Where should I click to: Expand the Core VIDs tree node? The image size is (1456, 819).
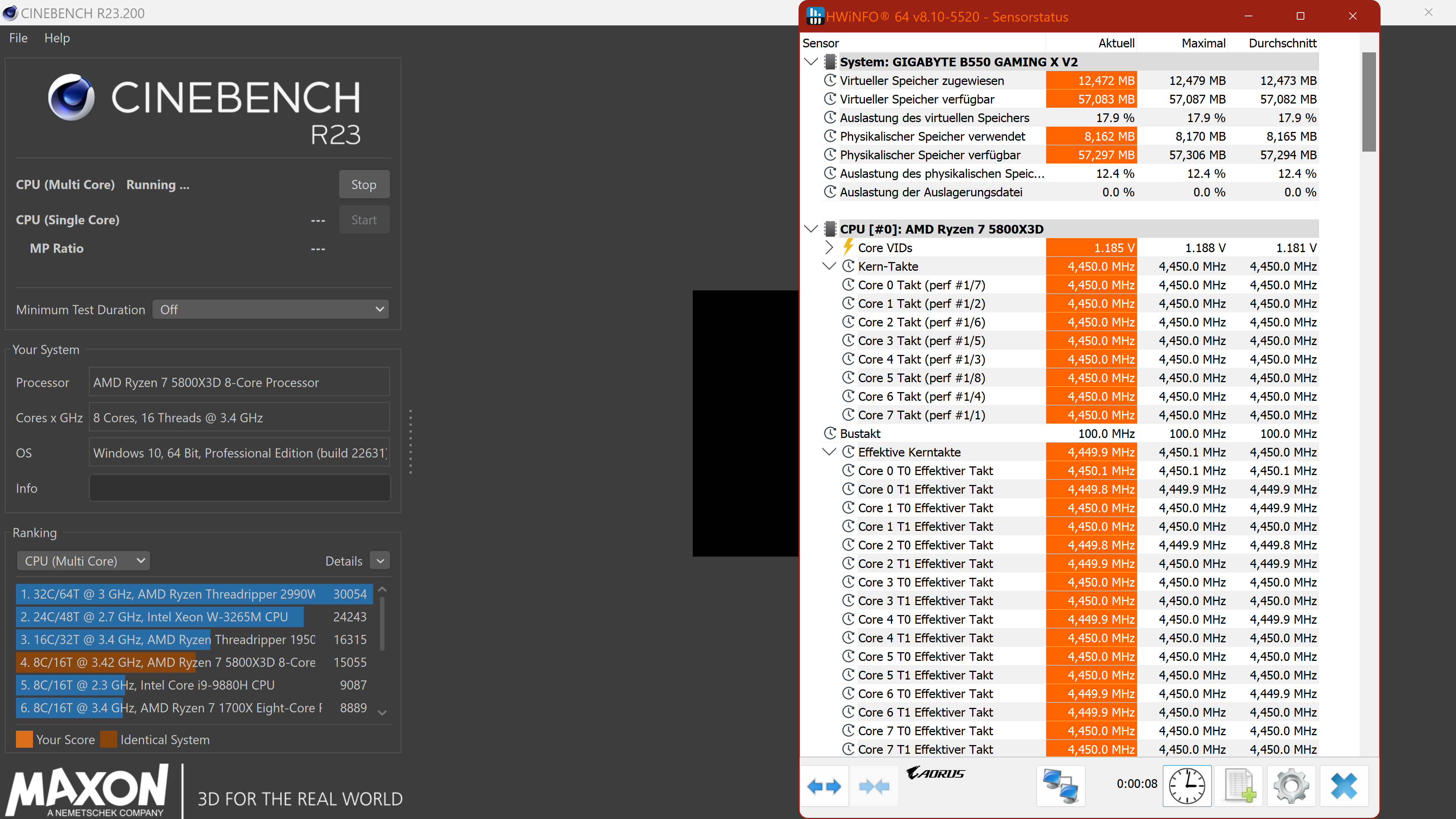(828, 248)
